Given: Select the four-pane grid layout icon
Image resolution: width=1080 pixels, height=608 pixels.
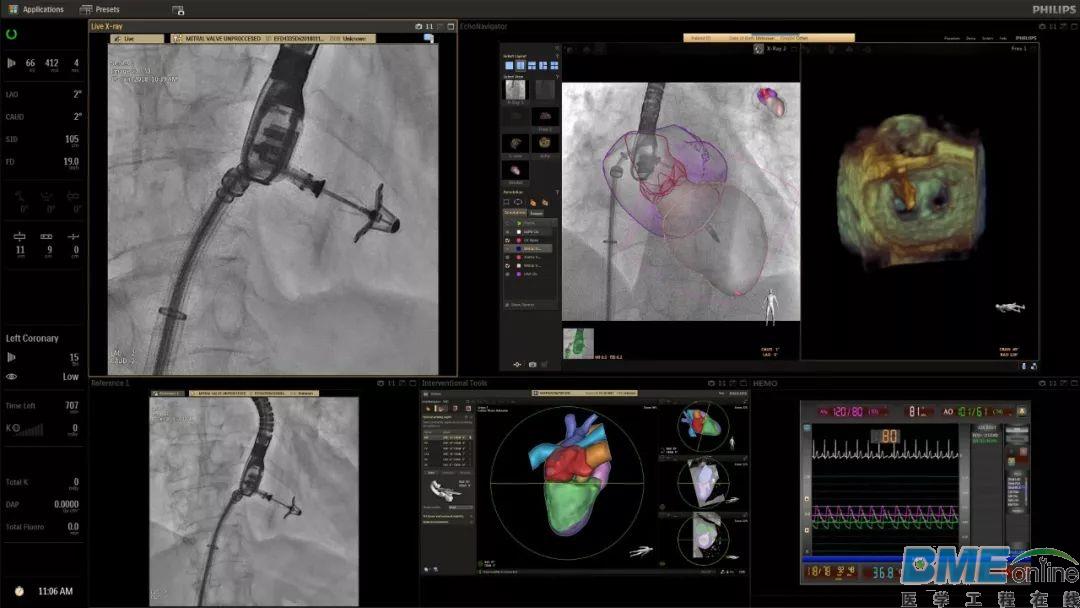Looking at the screenshot, I should pyautogui.click(x=554, y=65).
